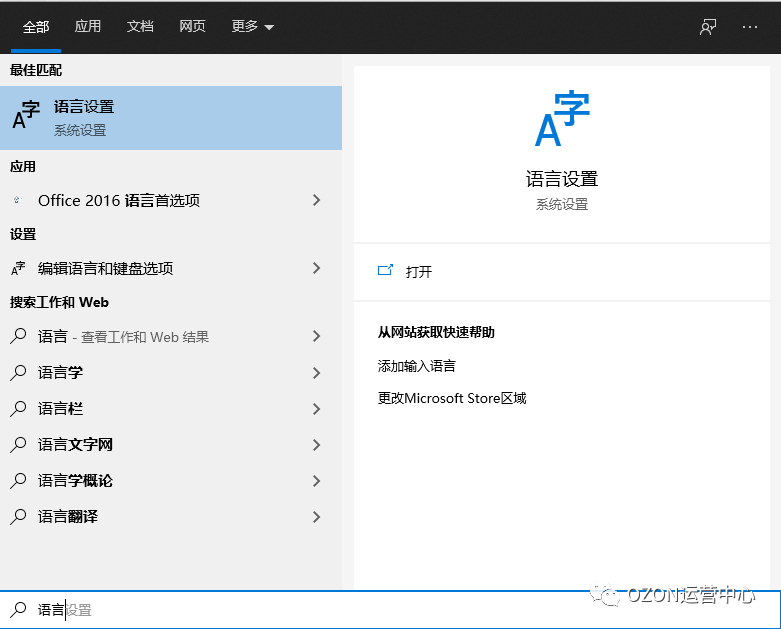Expand arrow for 语言 web results
This screenshot has height=629, width=781.
pyautogui.click(x=316, y=336)
